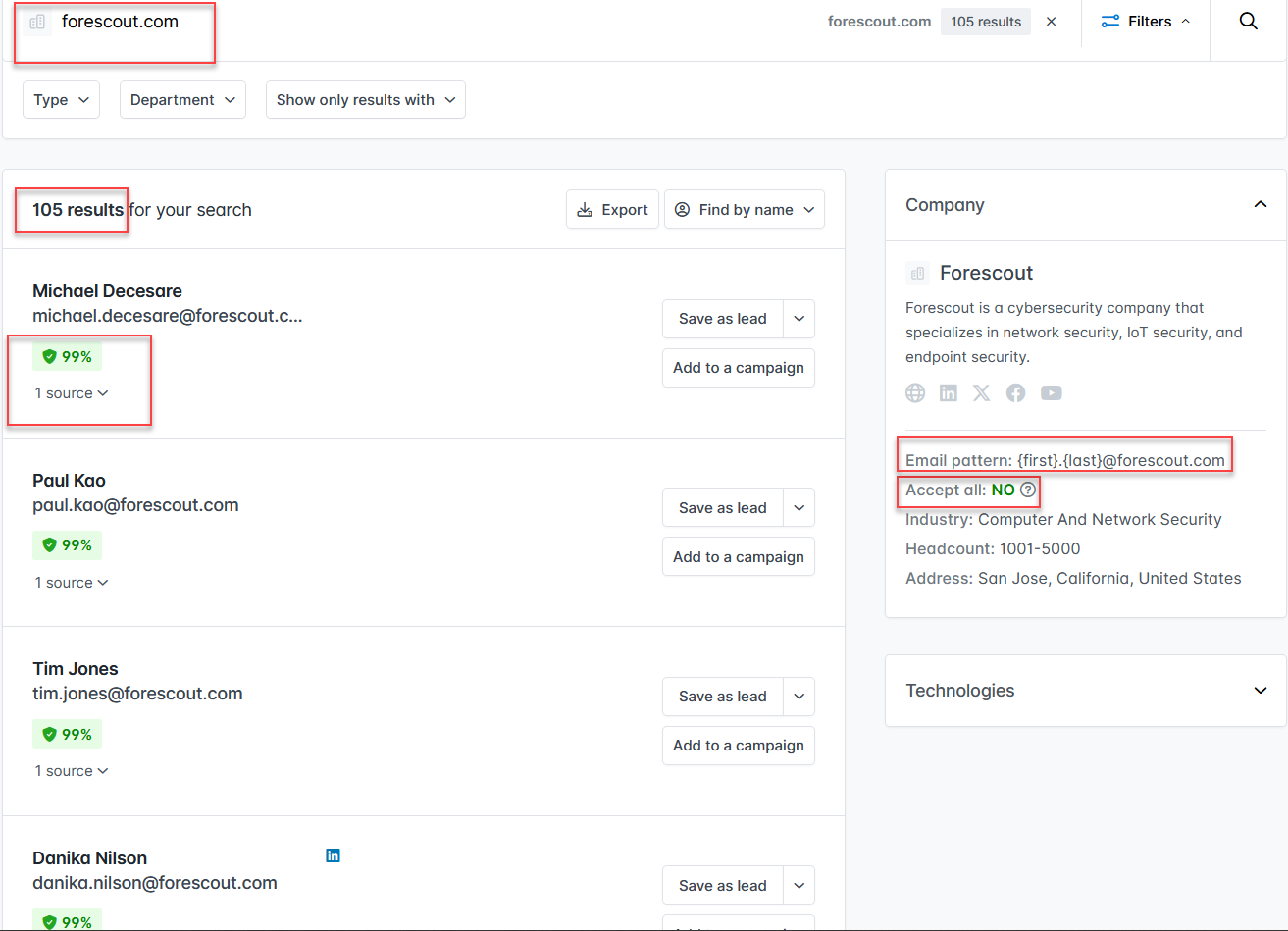
Task: Expand the 'Show only results with' dropdown
Action: click(365, 100)
